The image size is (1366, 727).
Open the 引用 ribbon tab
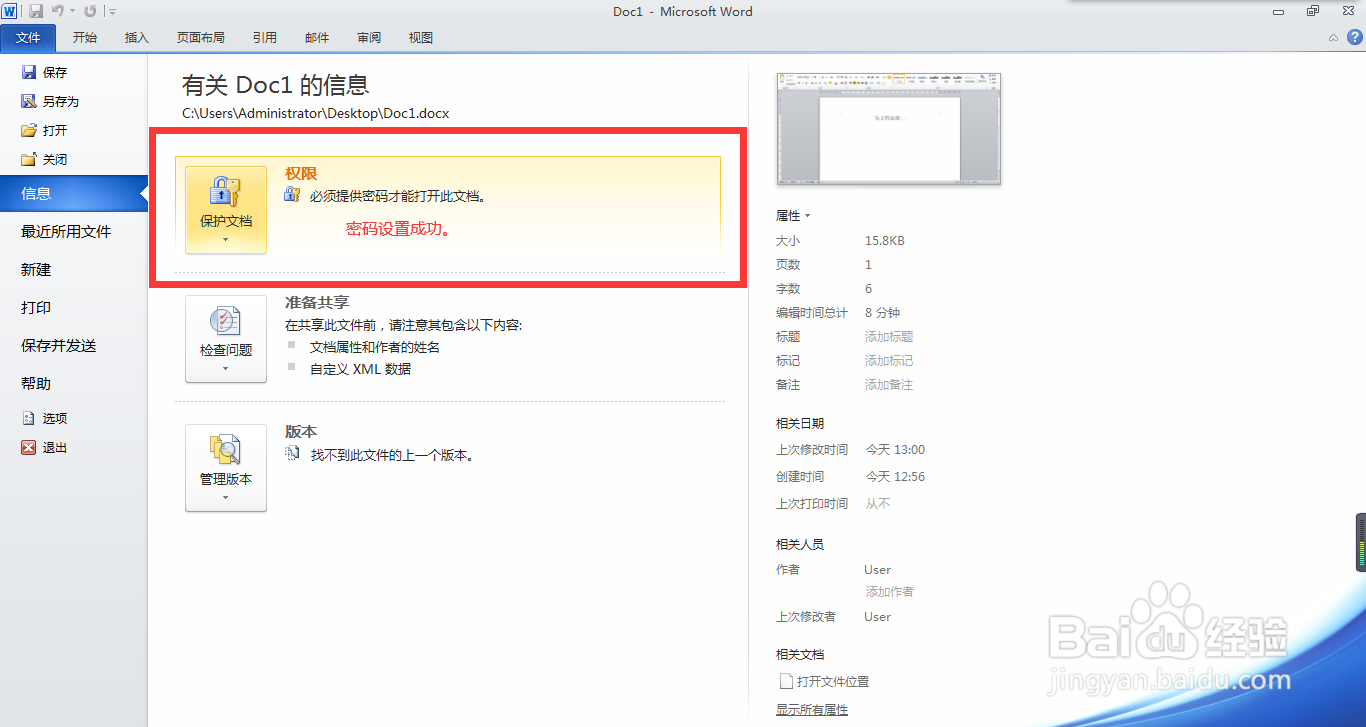[265, 38]
